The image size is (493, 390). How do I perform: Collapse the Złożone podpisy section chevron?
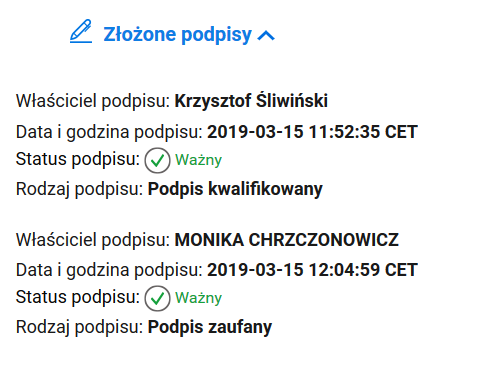(266, 35)
